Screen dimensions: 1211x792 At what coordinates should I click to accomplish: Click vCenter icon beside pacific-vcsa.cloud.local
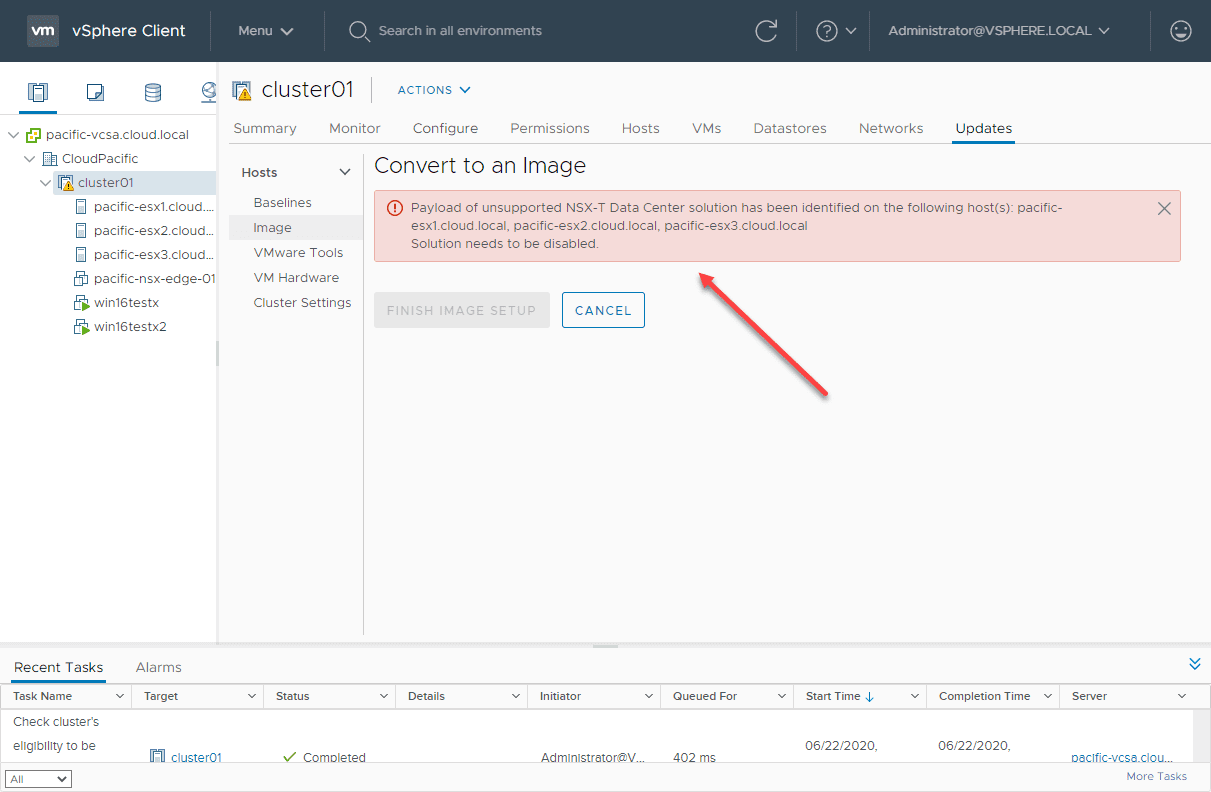[x=34, y=135]
